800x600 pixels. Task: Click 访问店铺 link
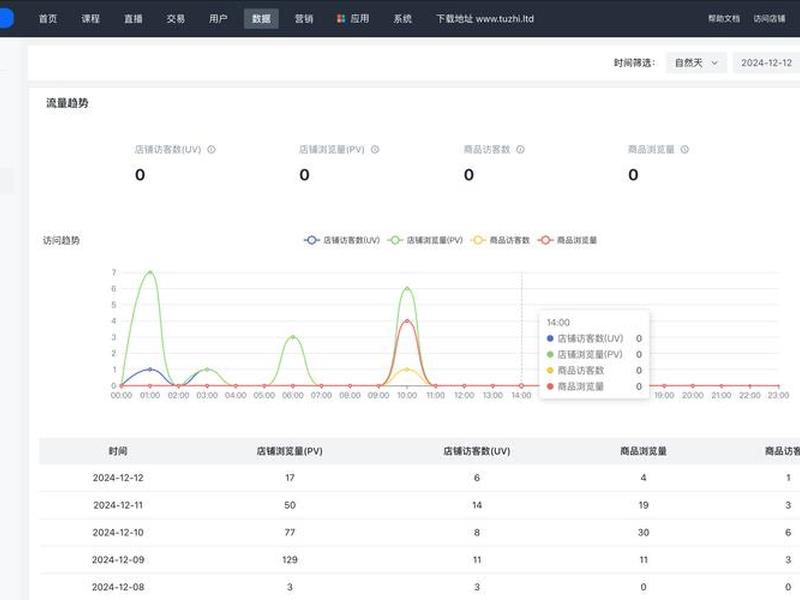(769, 19)
